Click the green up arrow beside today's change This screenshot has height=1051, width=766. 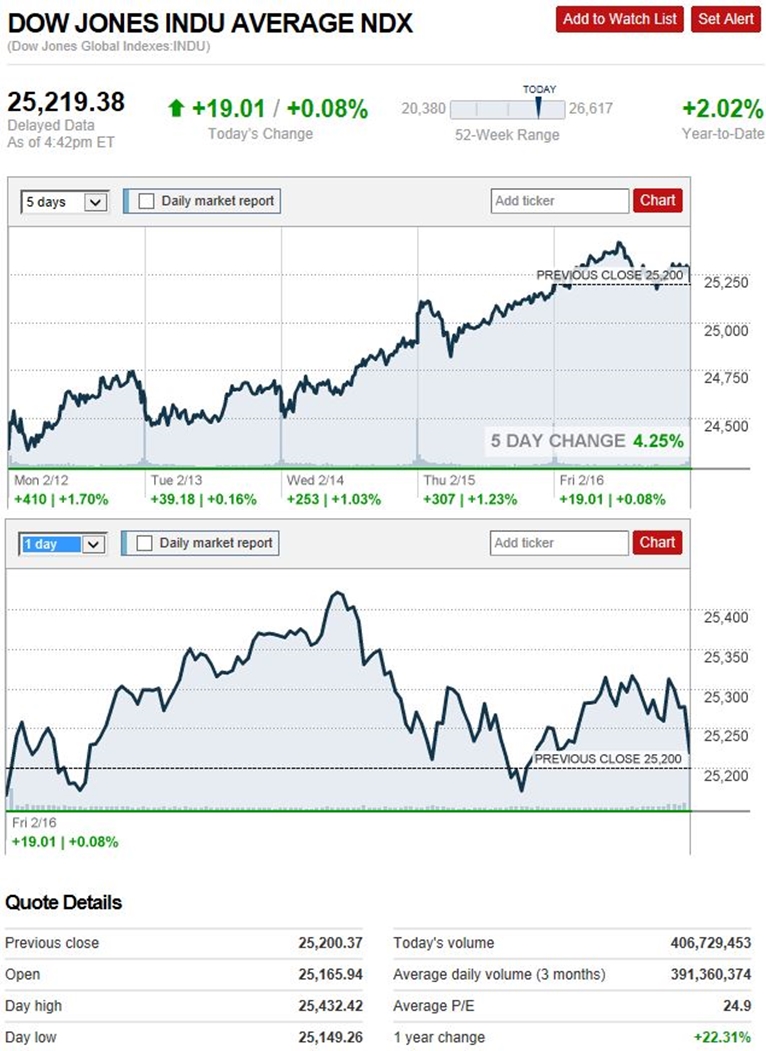pyautogui.click(x=176, y=109)
